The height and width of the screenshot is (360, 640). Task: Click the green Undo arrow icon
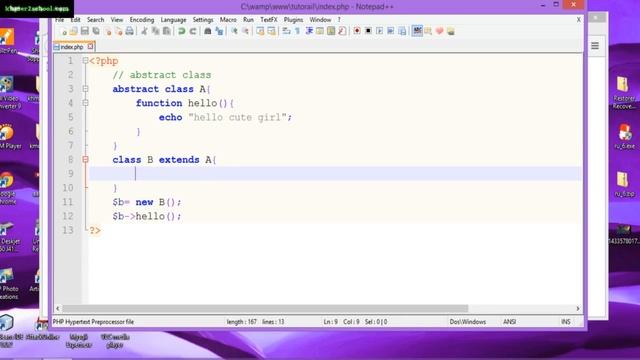pyautogui.click(x=182, y=31)
